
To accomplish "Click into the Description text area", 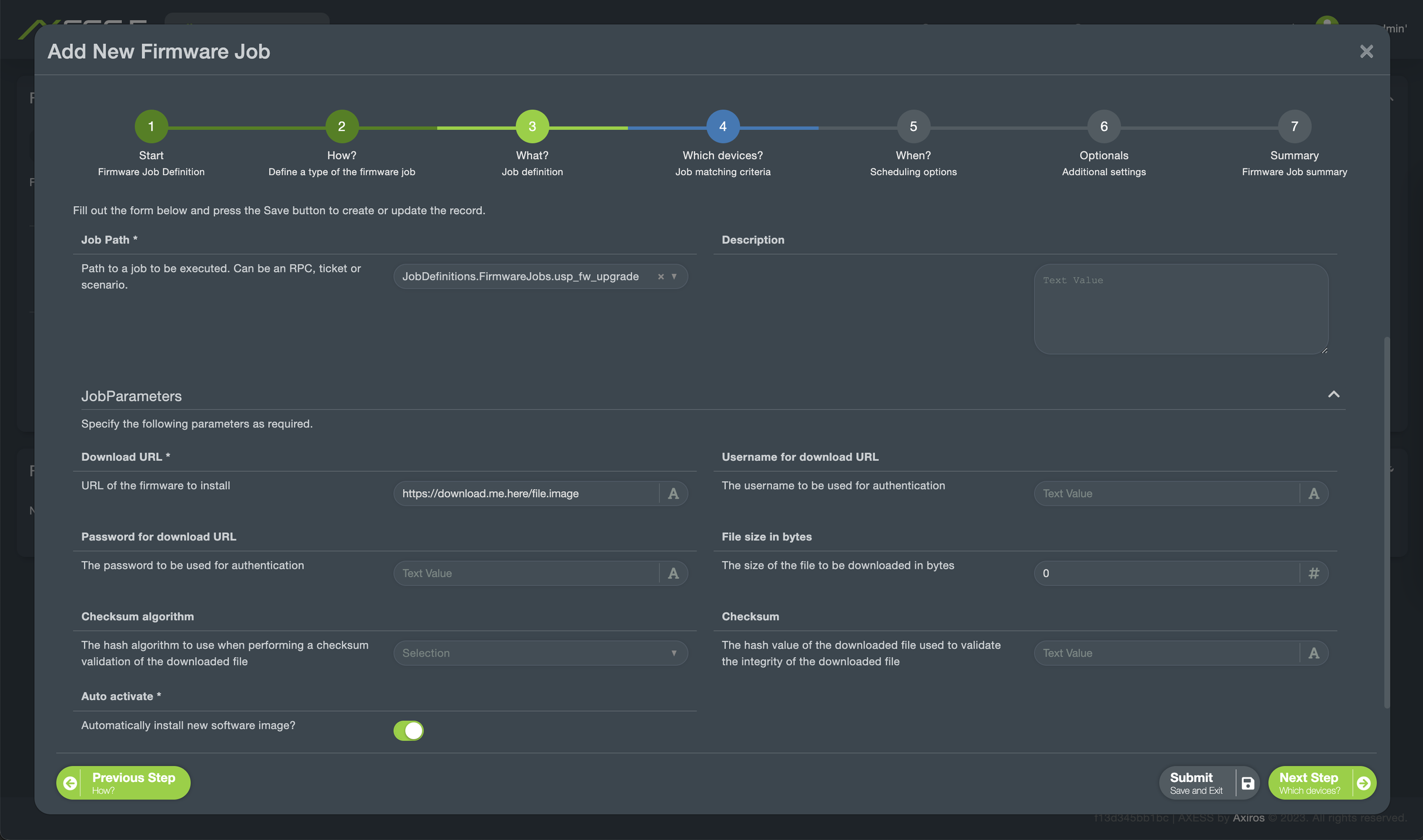I will tap(1181, 309).
